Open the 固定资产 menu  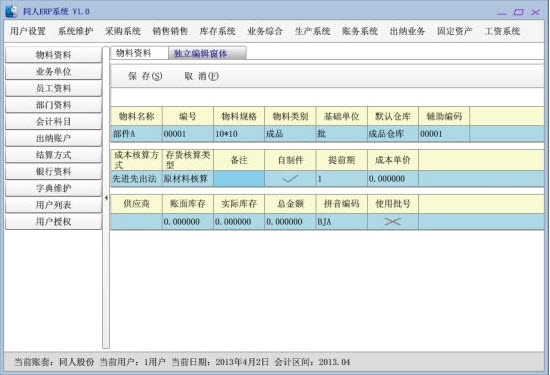tap(455, 31)
